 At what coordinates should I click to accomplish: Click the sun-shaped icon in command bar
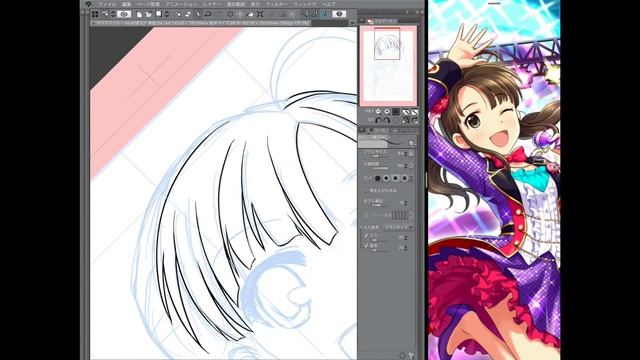click(230, 14)
